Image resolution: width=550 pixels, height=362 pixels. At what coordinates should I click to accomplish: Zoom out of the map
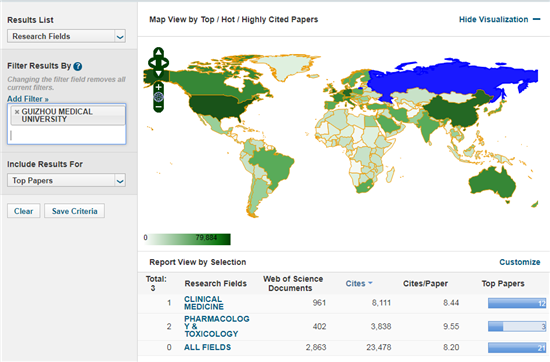coord(159,107)
